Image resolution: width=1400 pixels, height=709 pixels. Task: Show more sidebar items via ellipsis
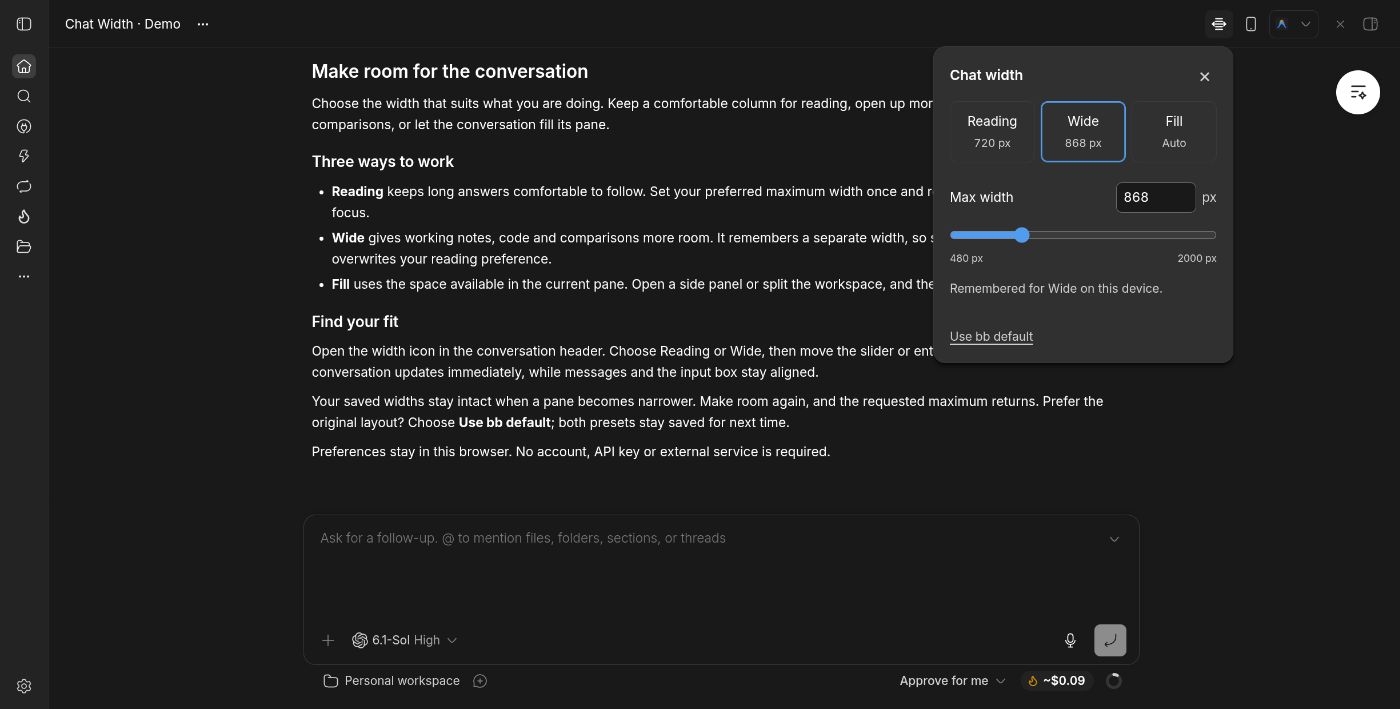tap(24, 276)
